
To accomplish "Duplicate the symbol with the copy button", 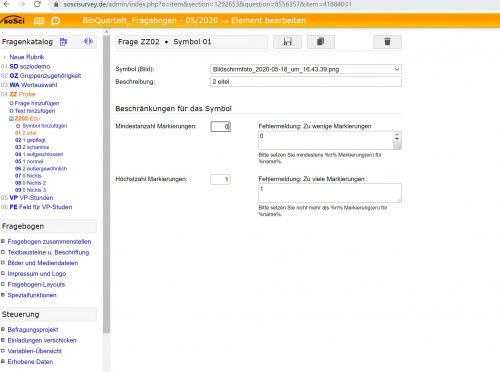I will click(321, 42).
